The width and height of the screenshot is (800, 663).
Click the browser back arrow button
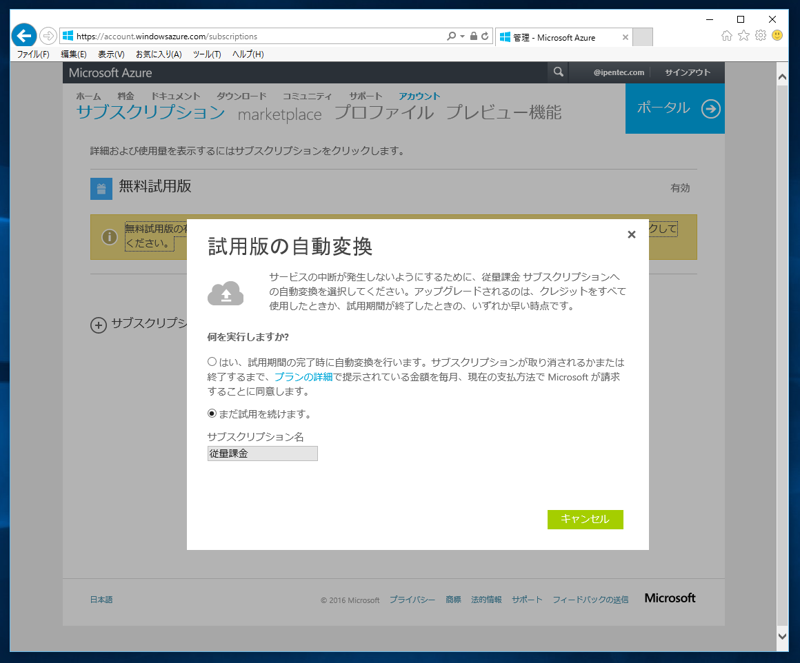point(24,36)
